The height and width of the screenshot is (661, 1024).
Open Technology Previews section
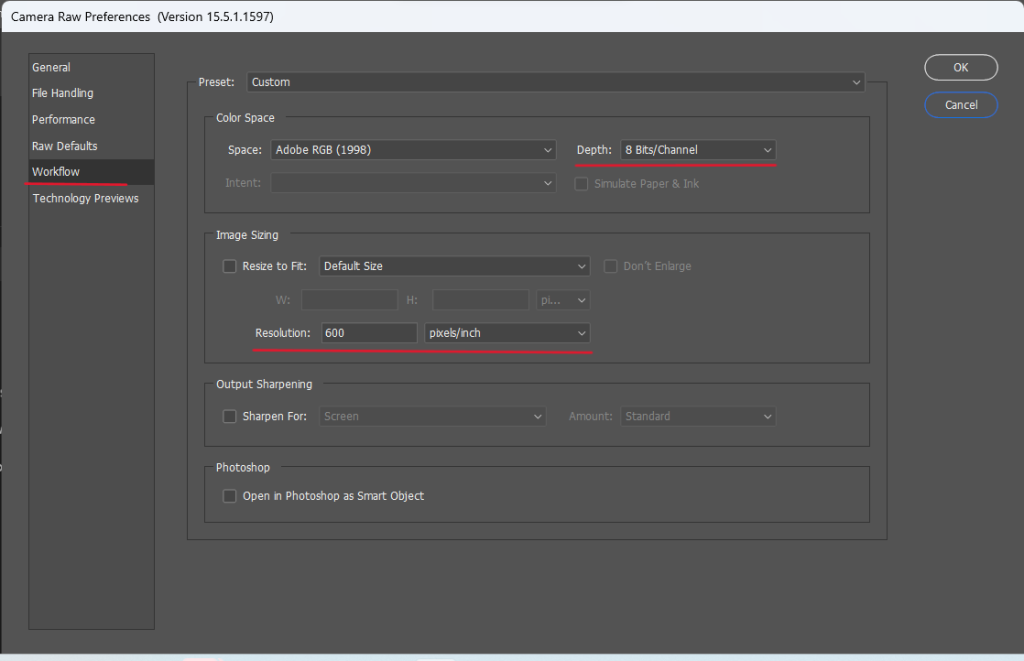click(x=85, y=198)
